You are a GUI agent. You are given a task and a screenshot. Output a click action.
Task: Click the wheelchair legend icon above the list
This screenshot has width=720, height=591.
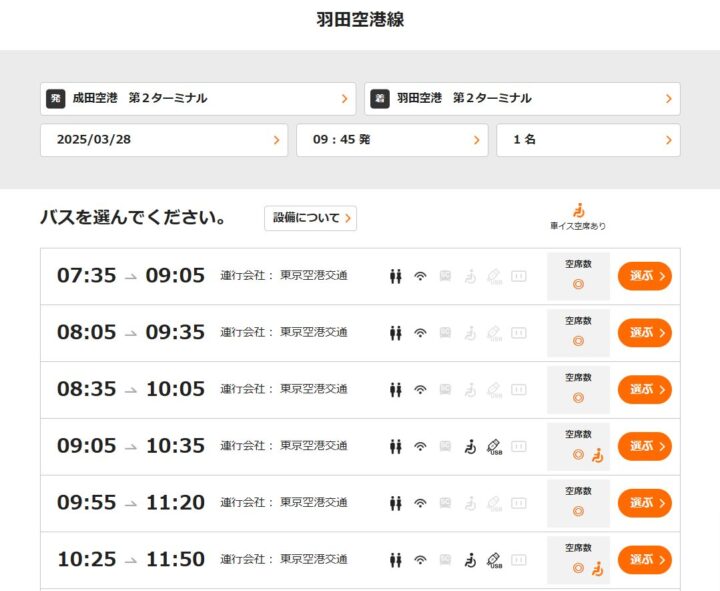[x=578, y=210]
